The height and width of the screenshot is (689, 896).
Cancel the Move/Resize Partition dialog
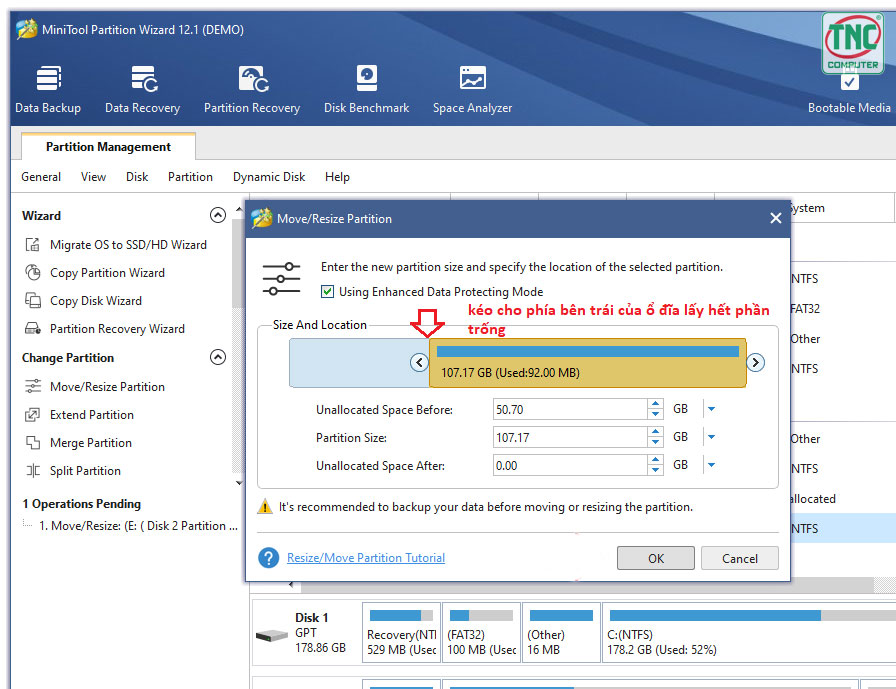tap(739, 558)
